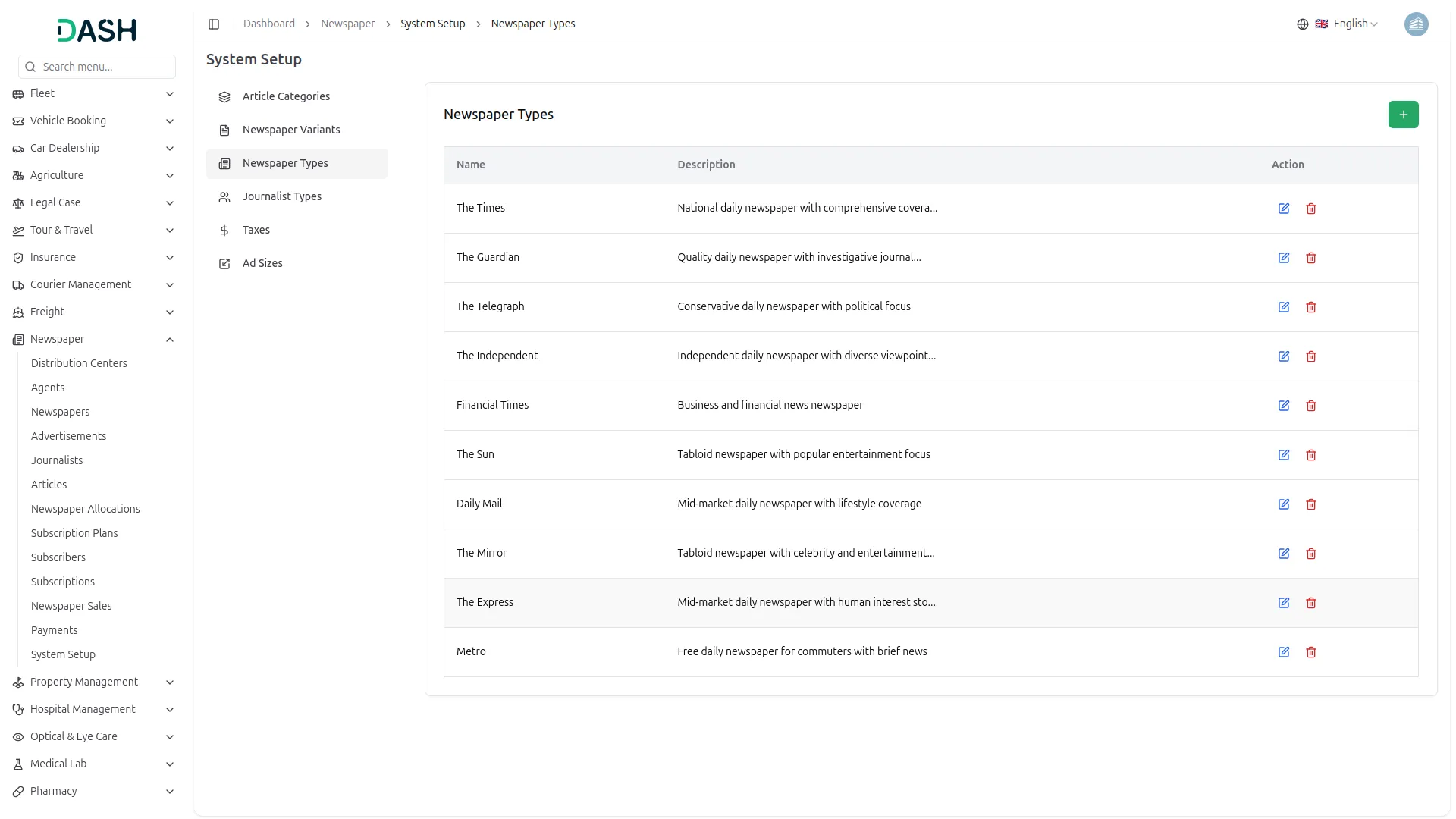
Task: Delete The Guardian newspaper type
Action: click(1311, 258)
